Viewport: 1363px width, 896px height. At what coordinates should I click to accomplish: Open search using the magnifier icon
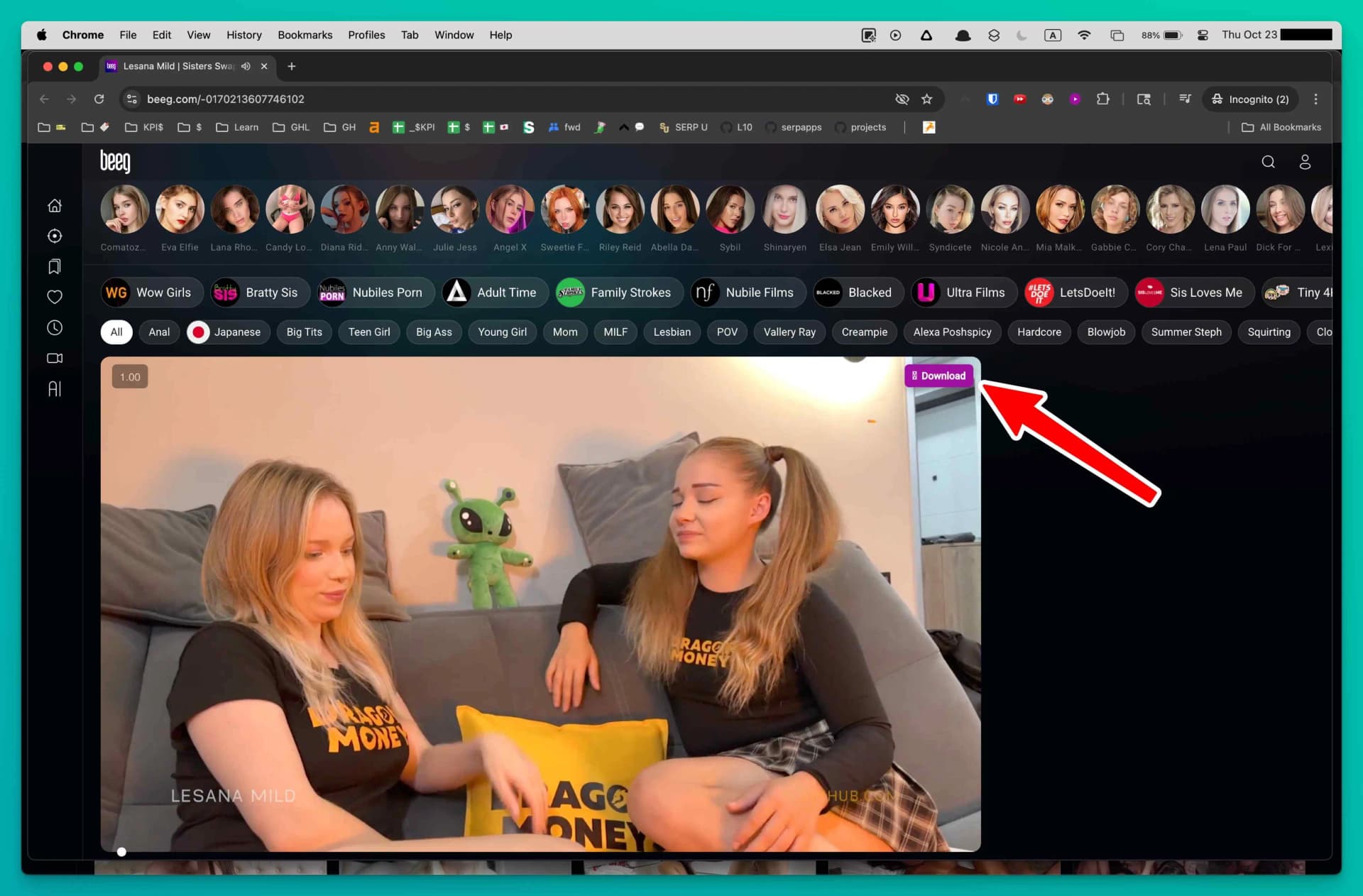[1269, 162]
